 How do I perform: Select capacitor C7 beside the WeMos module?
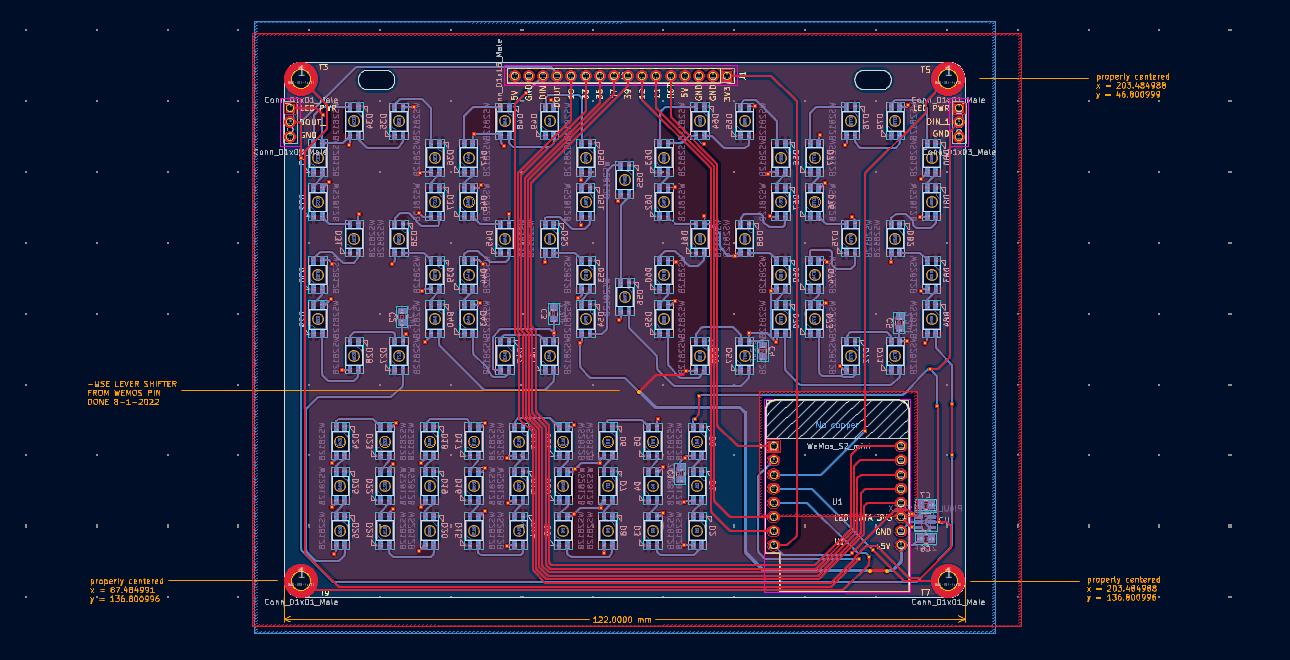(x=927, y=506)
